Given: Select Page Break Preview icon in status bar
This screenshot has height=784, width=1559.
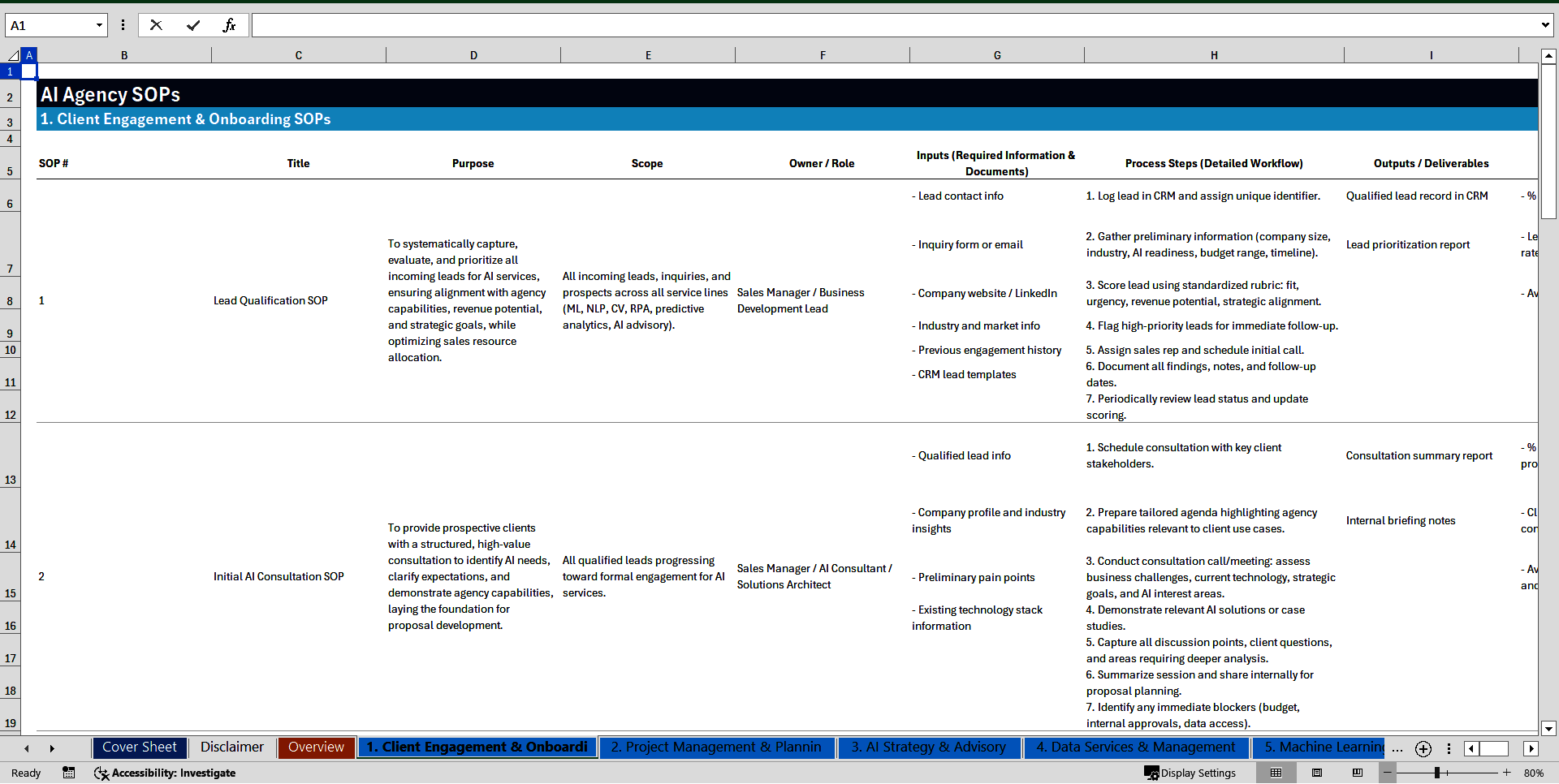Looking at the screenshot, I should (1358, 773).
